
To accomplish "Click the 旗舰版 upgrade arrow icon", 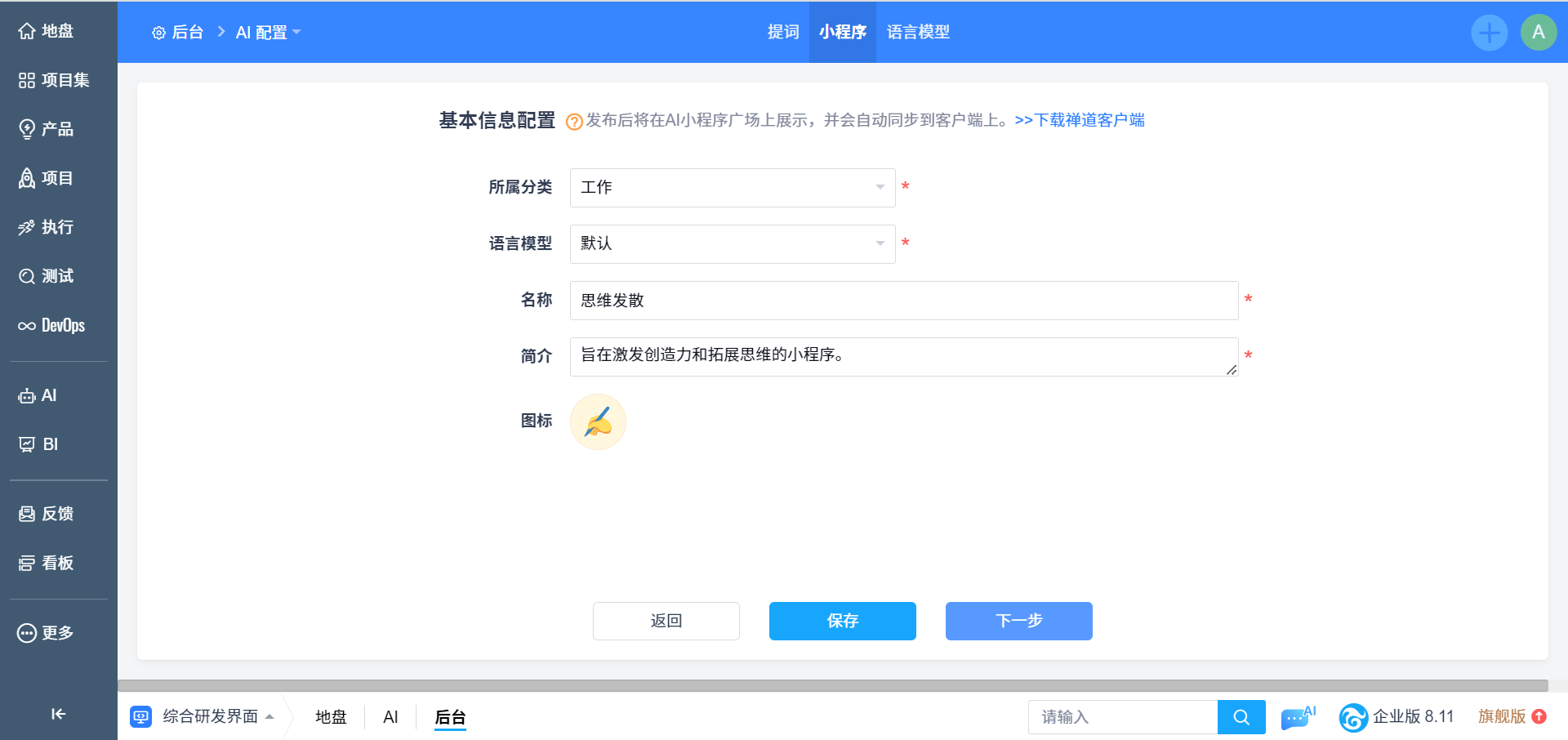I will tap(1539, 716).
